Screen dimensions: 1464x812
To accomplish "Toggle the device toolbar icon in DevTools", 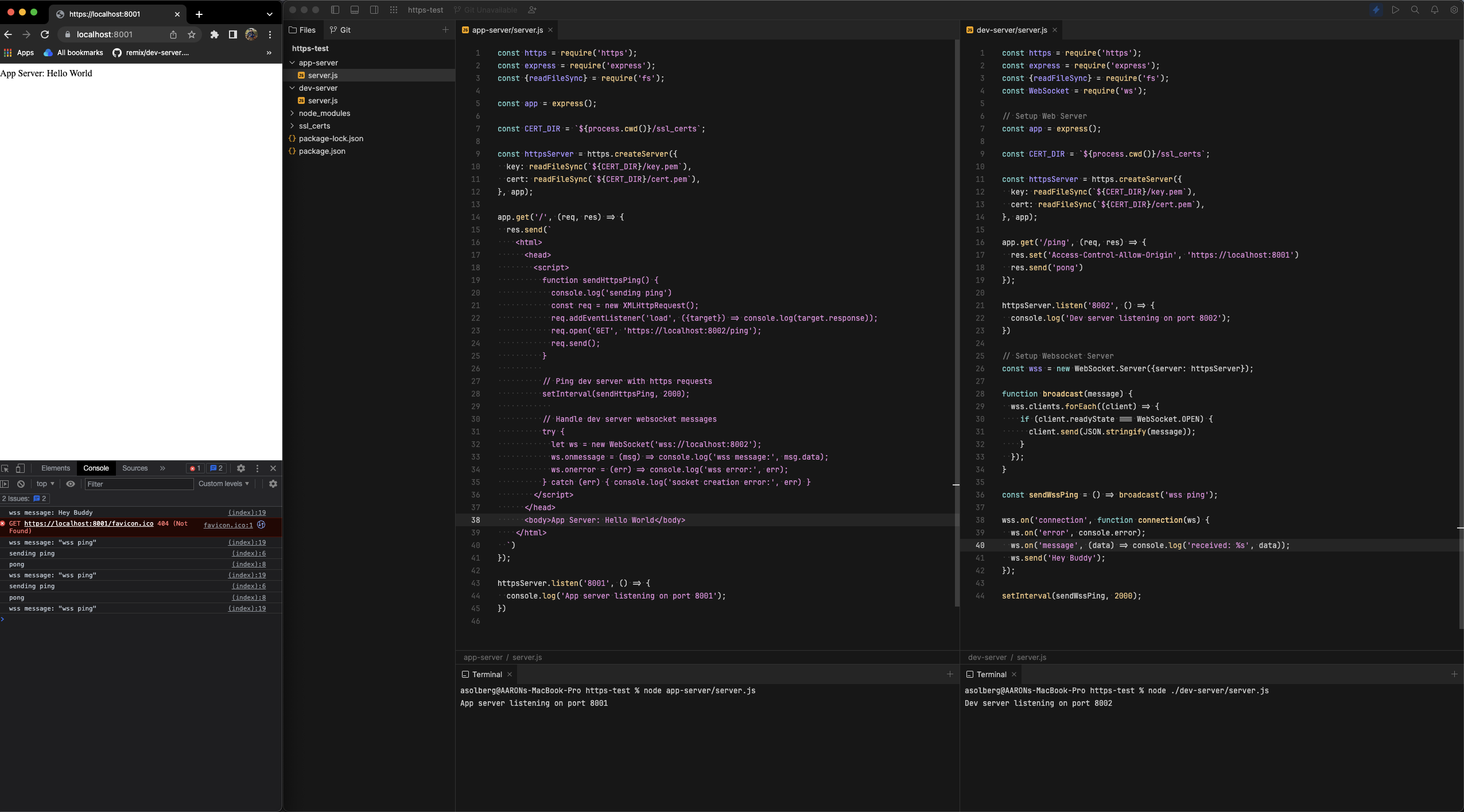I will (x=20, y=468).
